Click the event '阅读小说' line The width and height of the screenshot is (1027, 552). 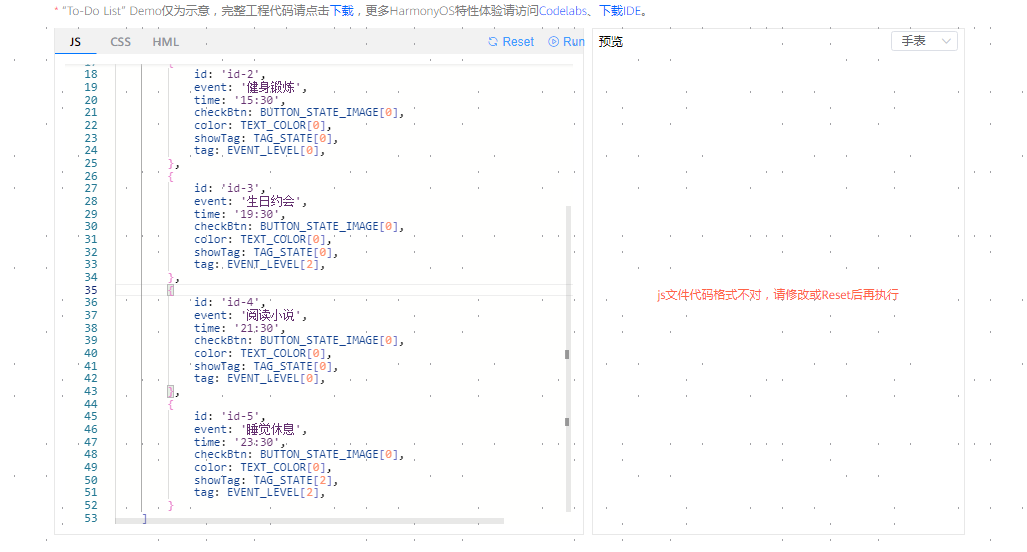[250, 316]
